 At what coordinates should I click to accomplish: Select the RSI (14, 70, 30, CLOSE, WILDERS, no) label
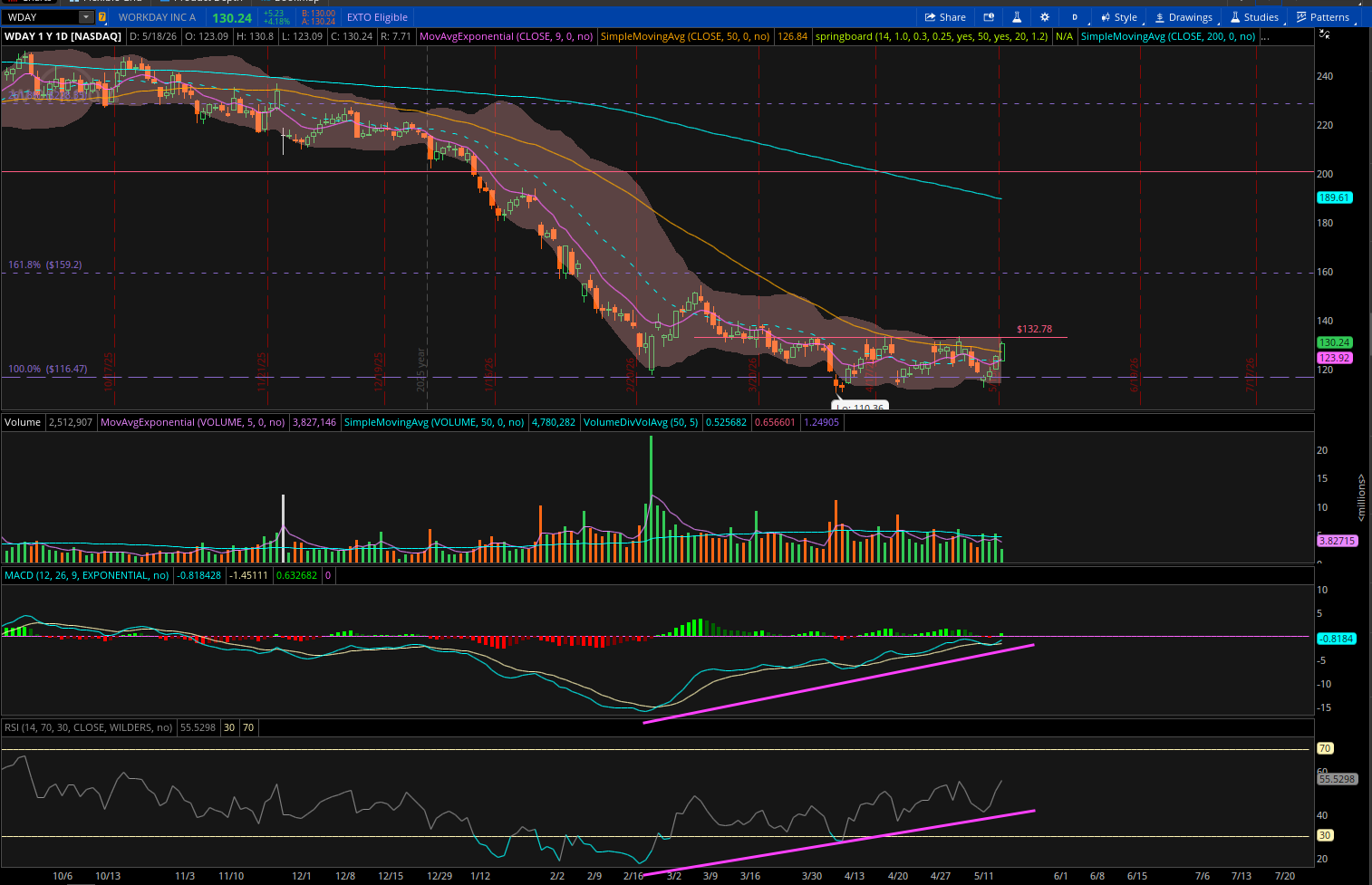click(x=89, y=727)
